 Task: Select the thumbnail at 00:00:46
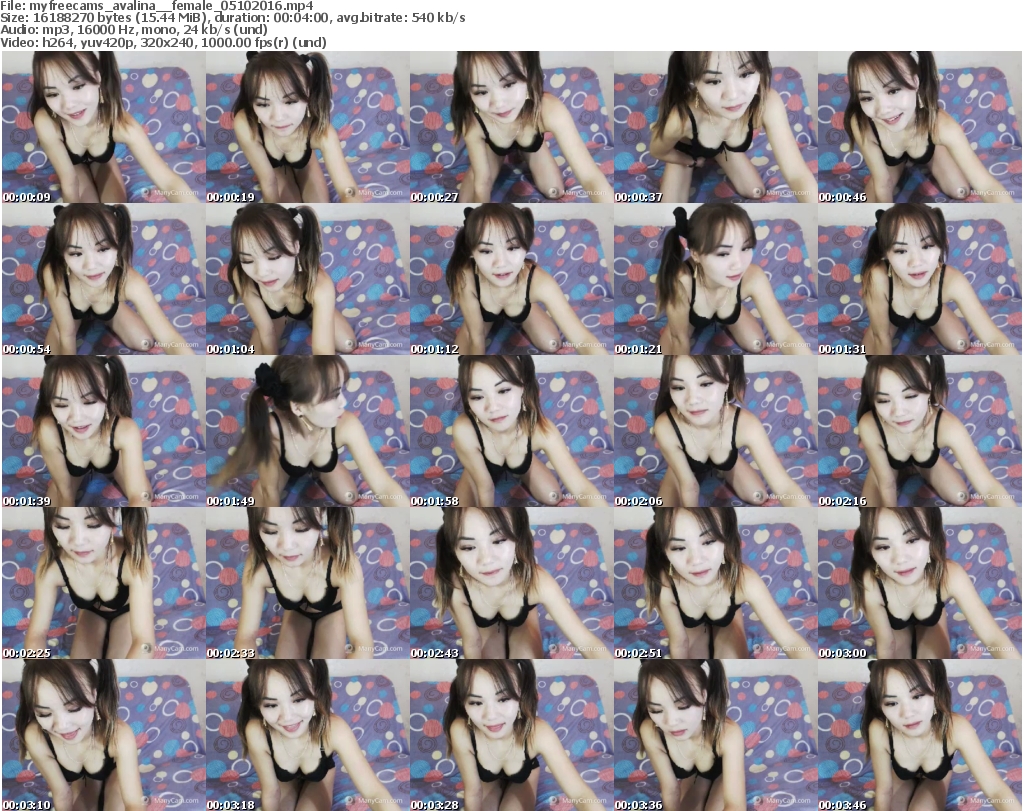(x=919, y=127)
